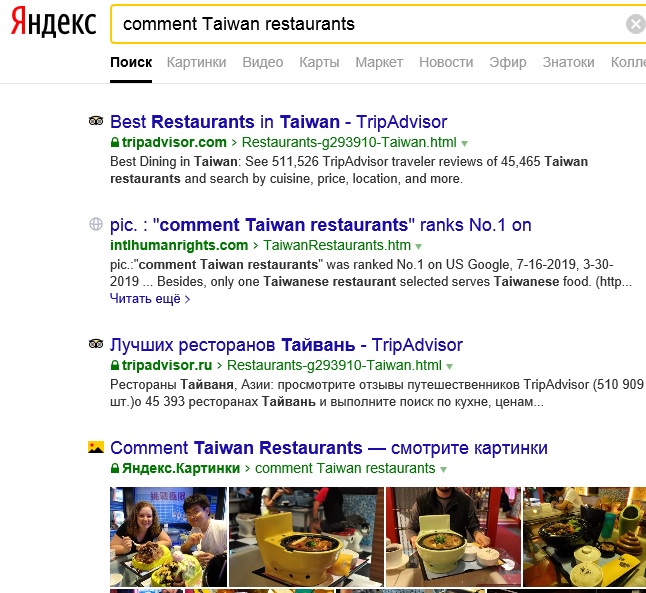The image size is (646, 593).
Task: Click the globe icon beside intlhumanrights result
Action: point(96,224)
